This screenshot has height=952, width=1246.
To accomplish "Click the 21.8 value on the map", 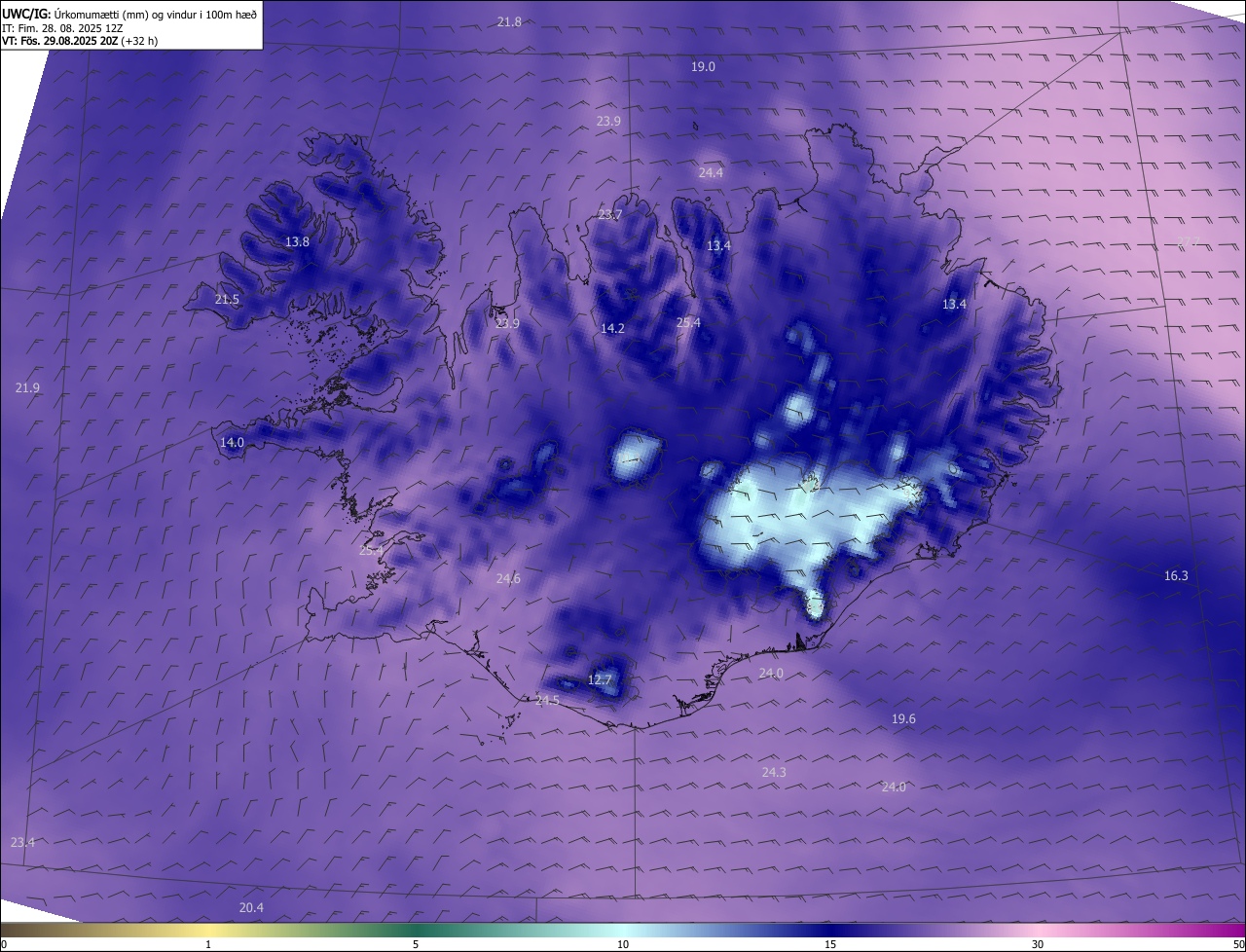I will [509, 21].
